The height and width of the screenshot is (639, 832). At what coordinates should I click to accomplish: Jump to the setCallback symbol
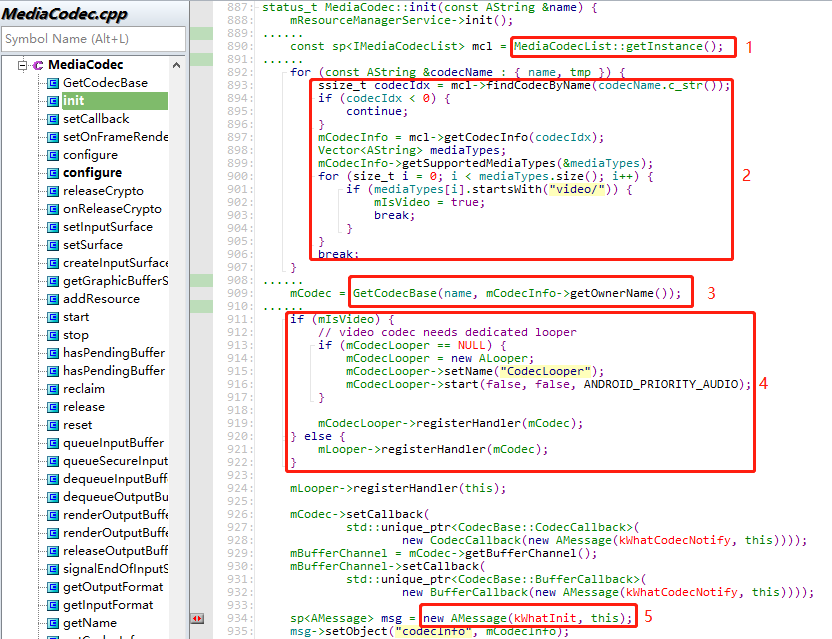[96, 119]
